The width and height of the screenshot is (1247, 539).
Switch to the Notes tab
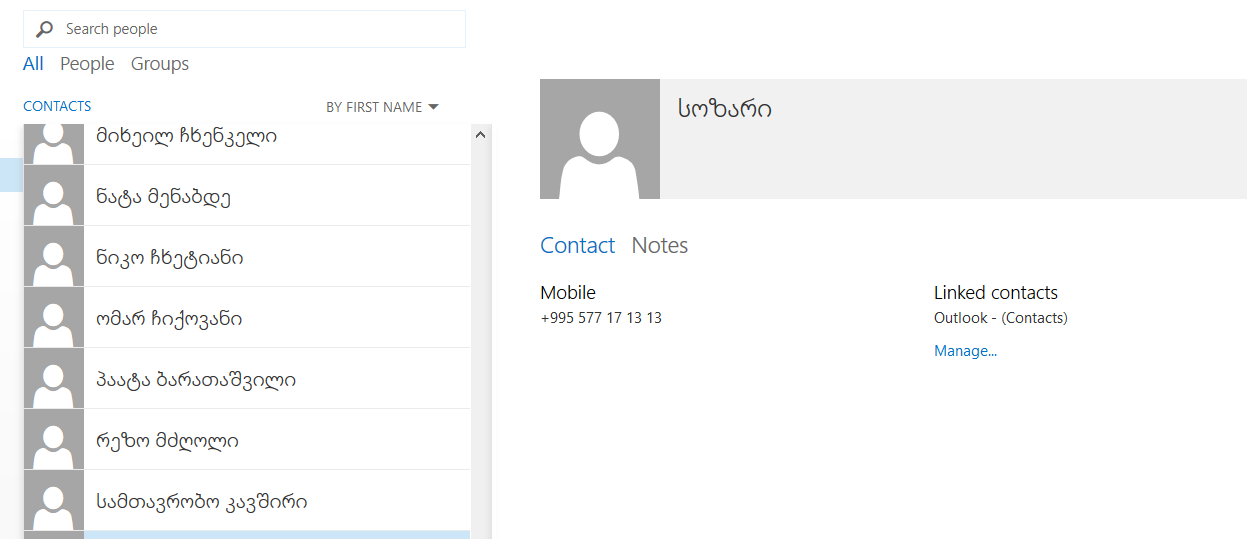659,246
